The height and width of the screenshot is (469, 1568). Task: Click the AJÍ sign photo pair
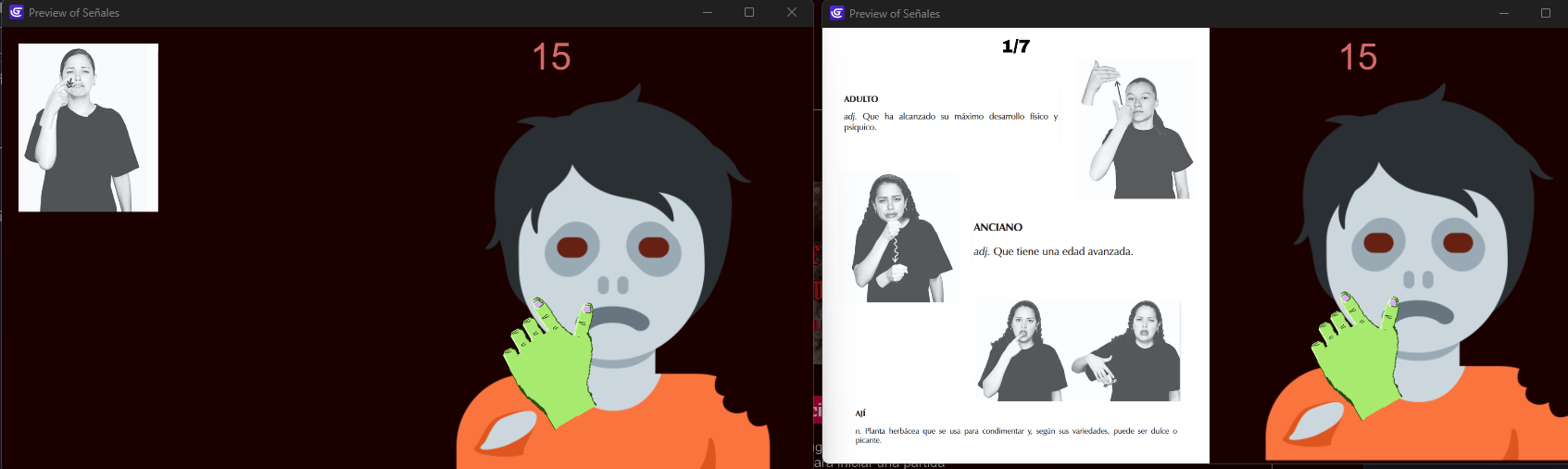point(1078,349)
